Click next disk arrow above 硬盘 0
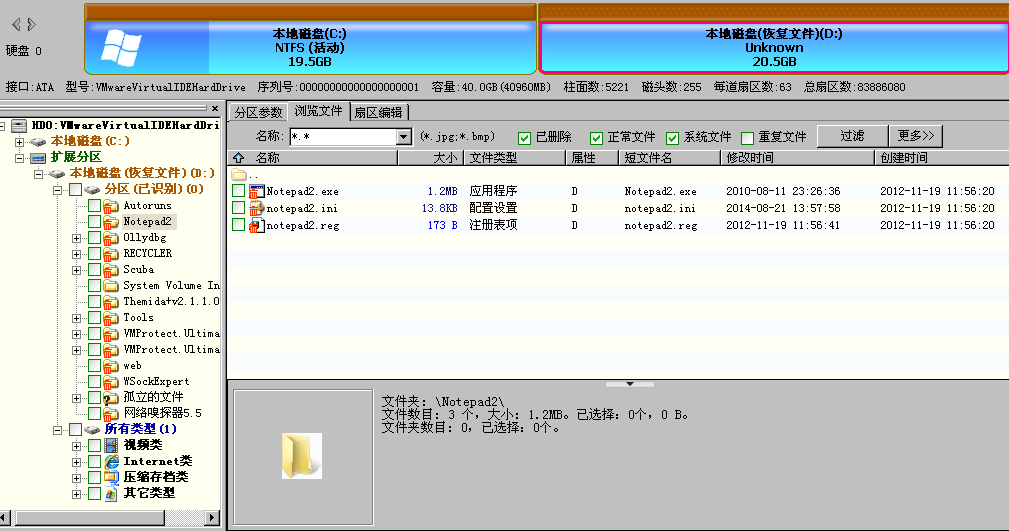 tap(31, 23)
